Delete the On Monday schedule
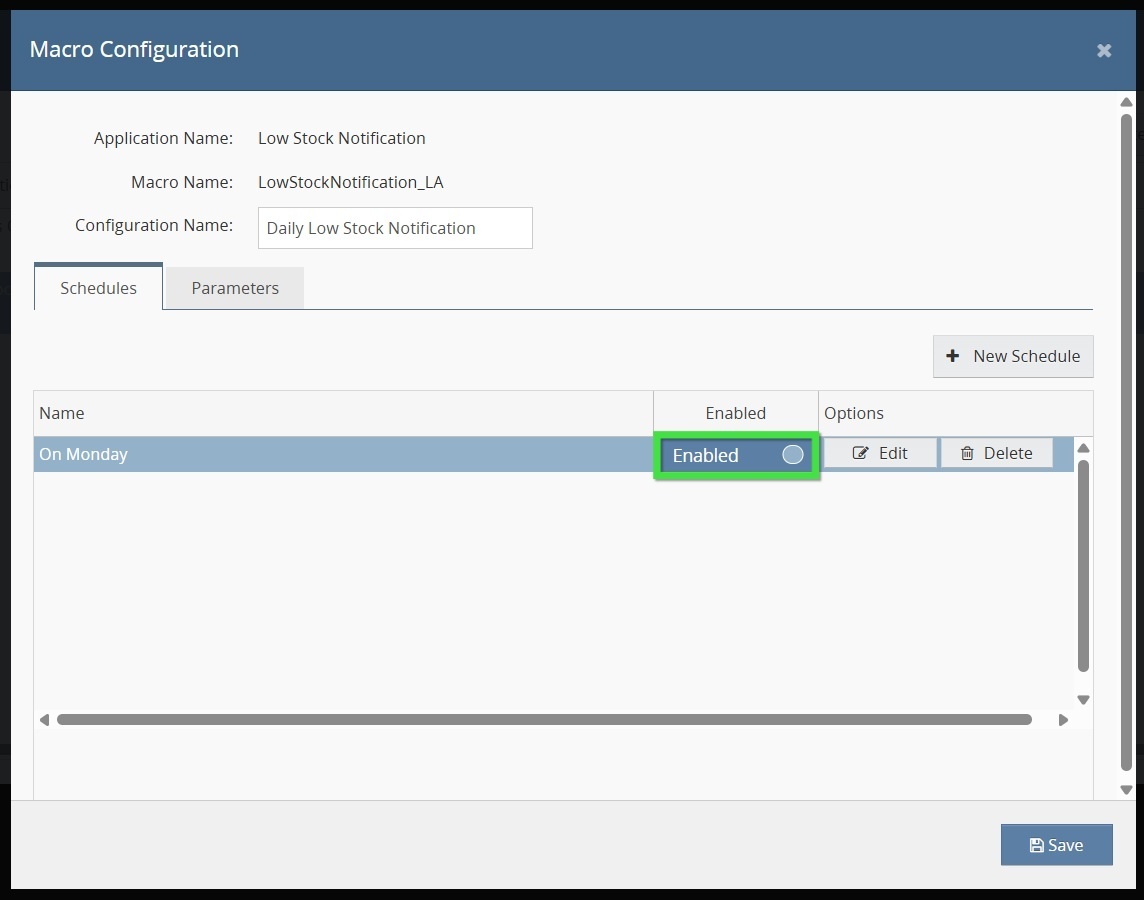 click(996, 453)
